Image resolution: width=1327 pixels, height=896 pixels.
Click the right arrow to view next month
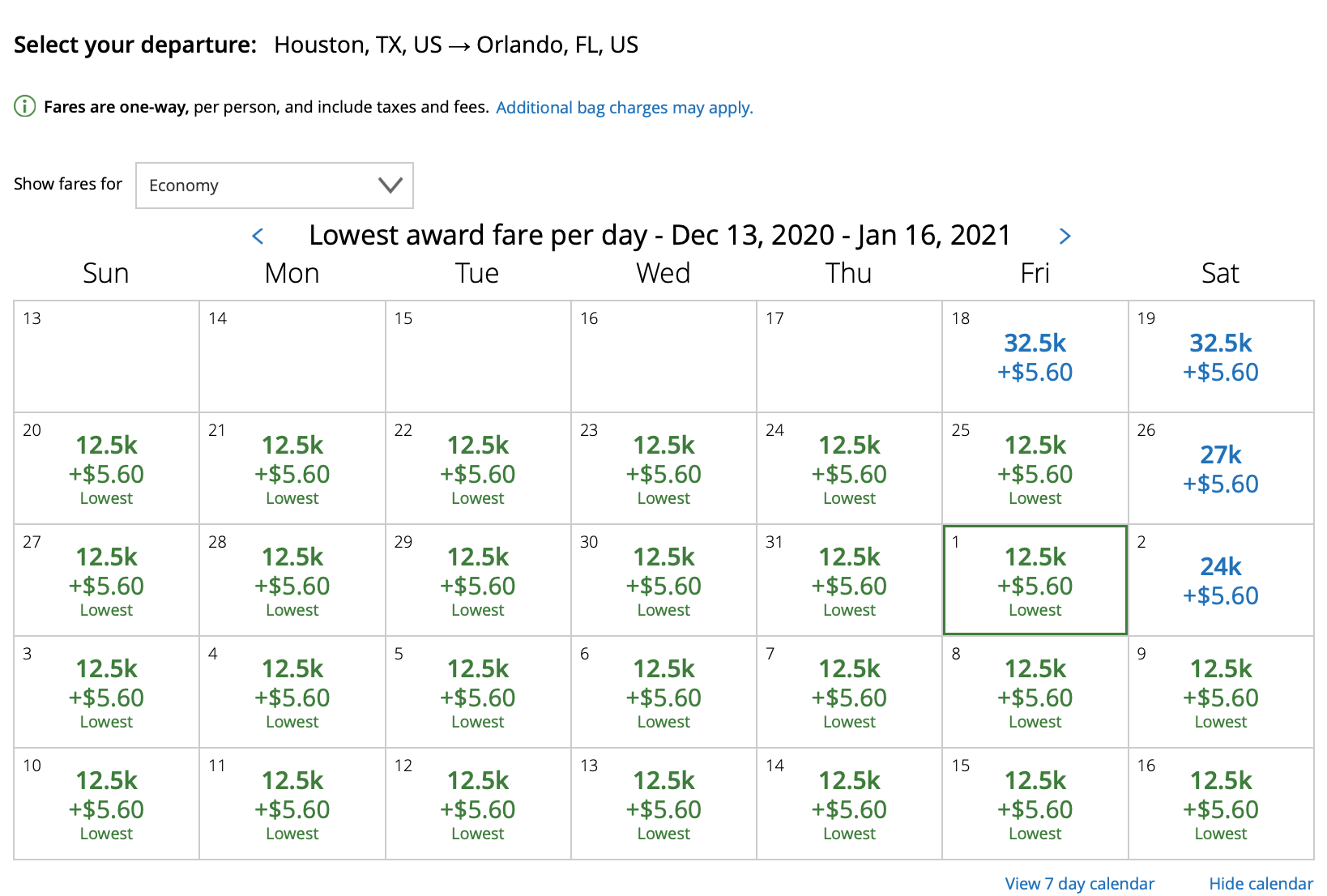click(x=1065, y=236)
